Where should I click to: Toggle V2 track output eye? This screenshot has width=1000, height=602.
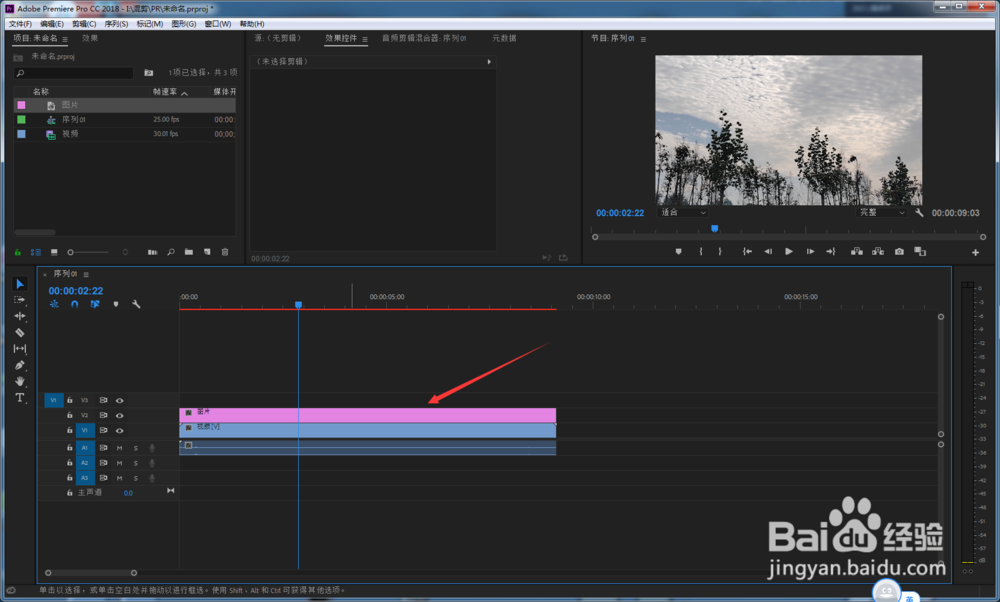click(119, 416)
